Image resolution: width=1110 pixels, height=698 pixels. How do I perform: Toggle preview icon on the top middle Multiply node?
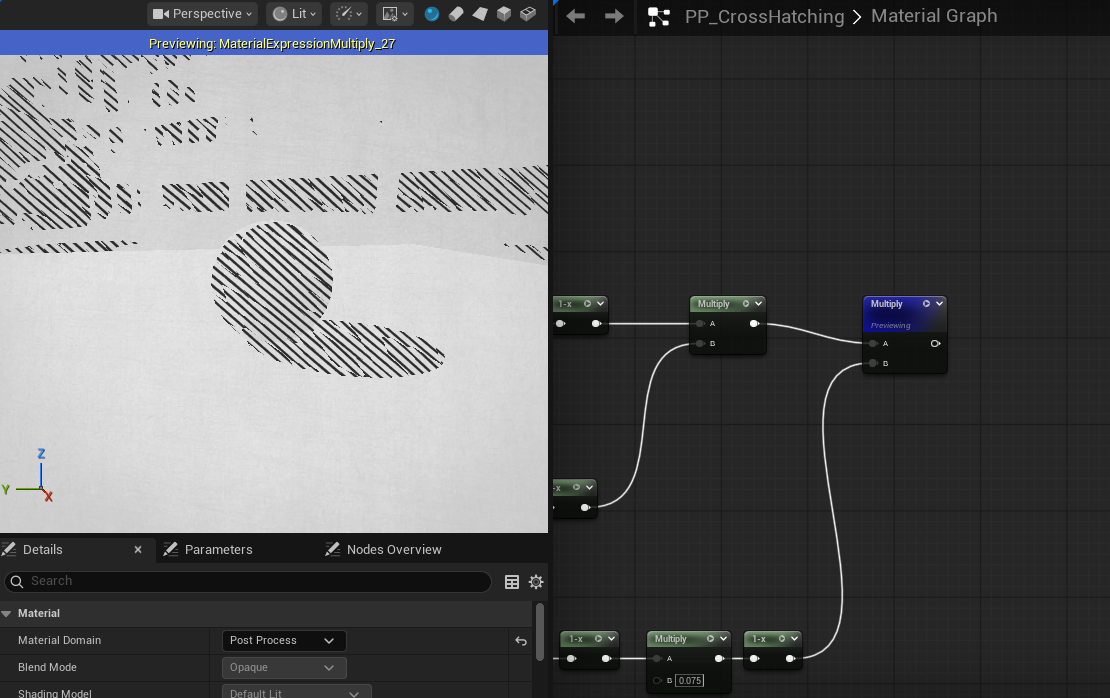[x=746, y=304]
